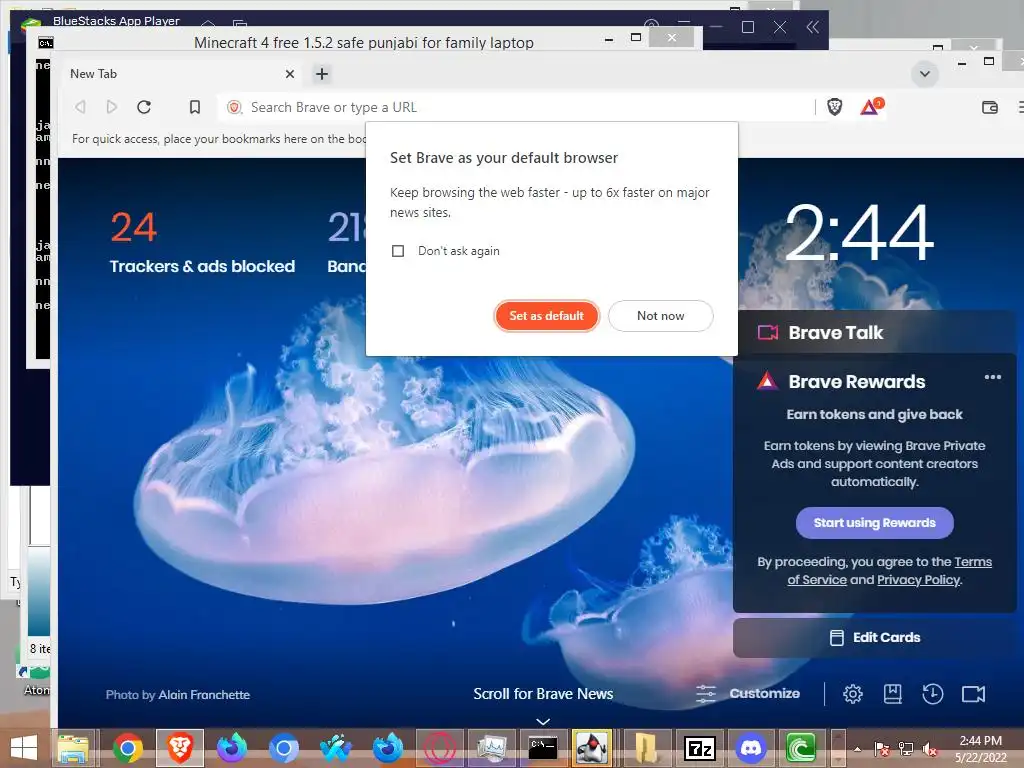Open the taskbar date and time
This screenshot has width=1024, height=768.
tap(980, 748)
